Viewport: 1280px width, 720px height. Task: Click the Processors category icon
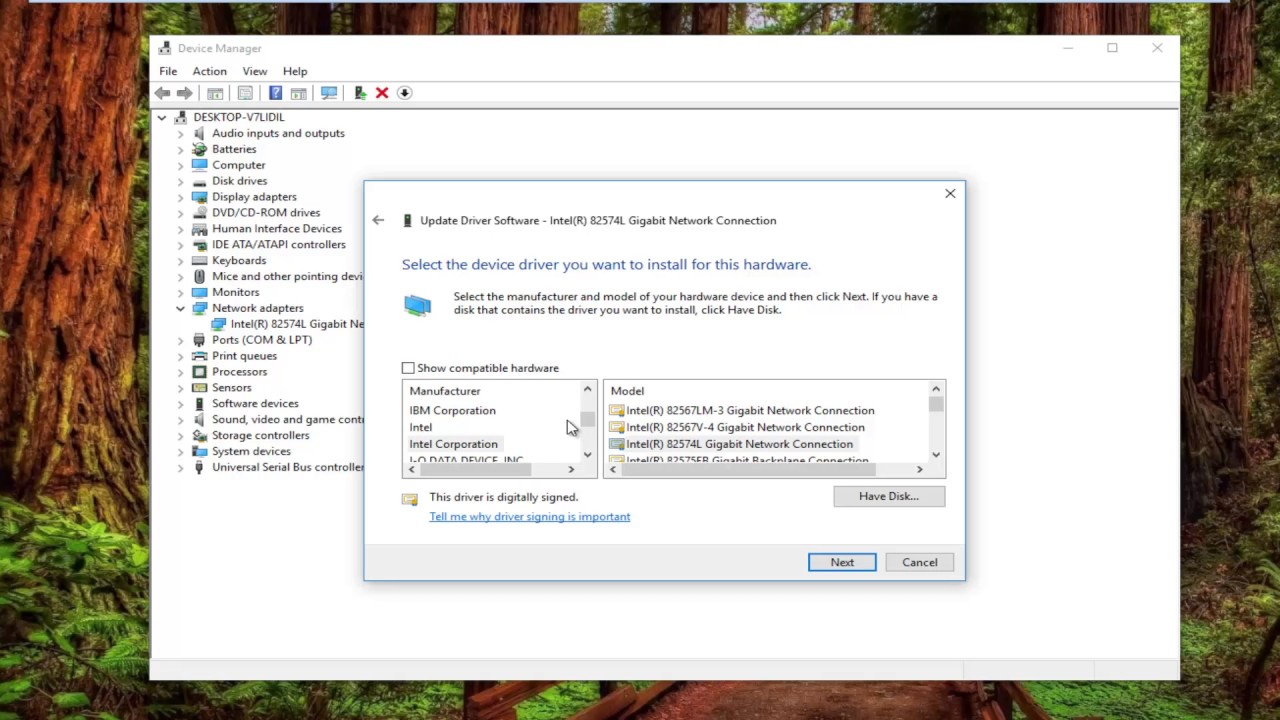coord(200,372)
